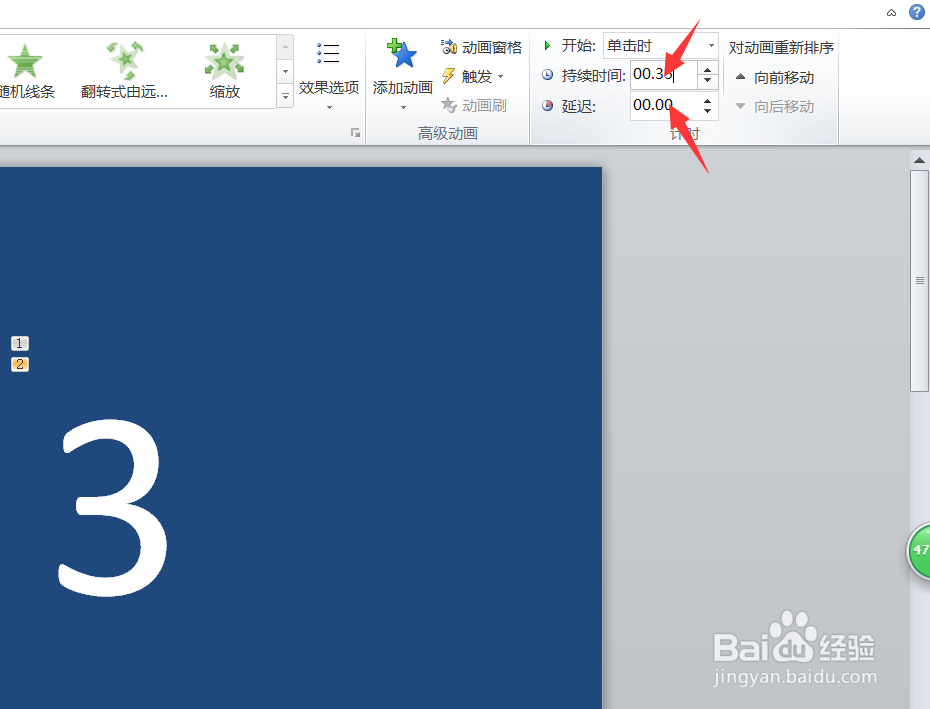Click the vertical scrollbar thumb

coord(919,281)
